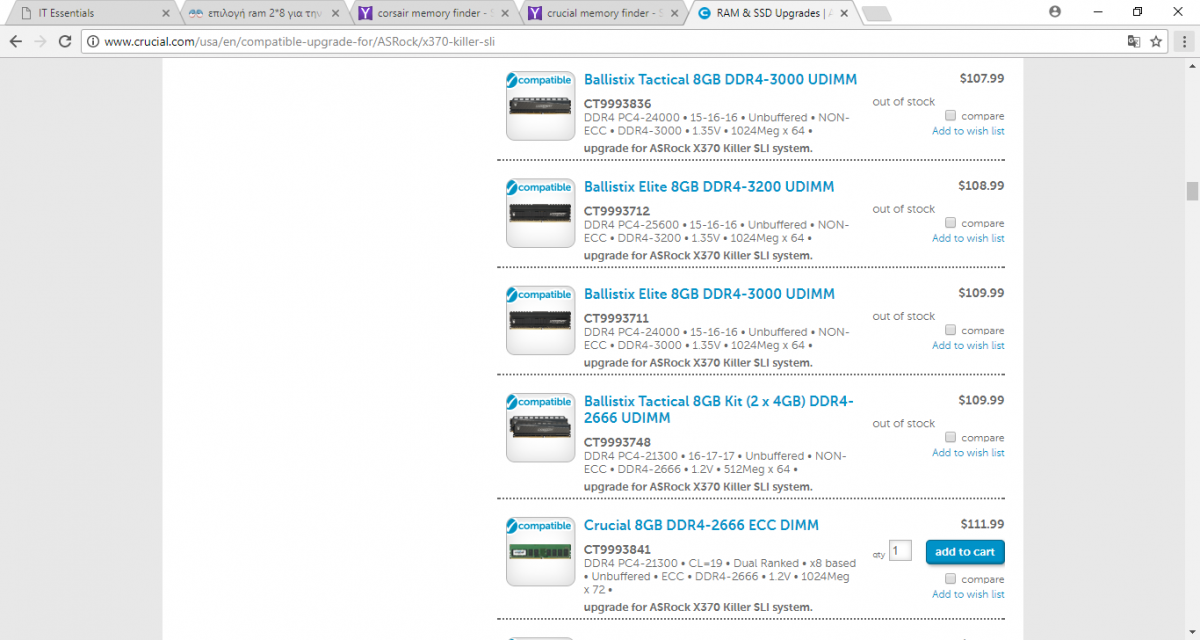Switch to the crucial memory finder tab
1200x640 pixels.
[x=602, y=14]
